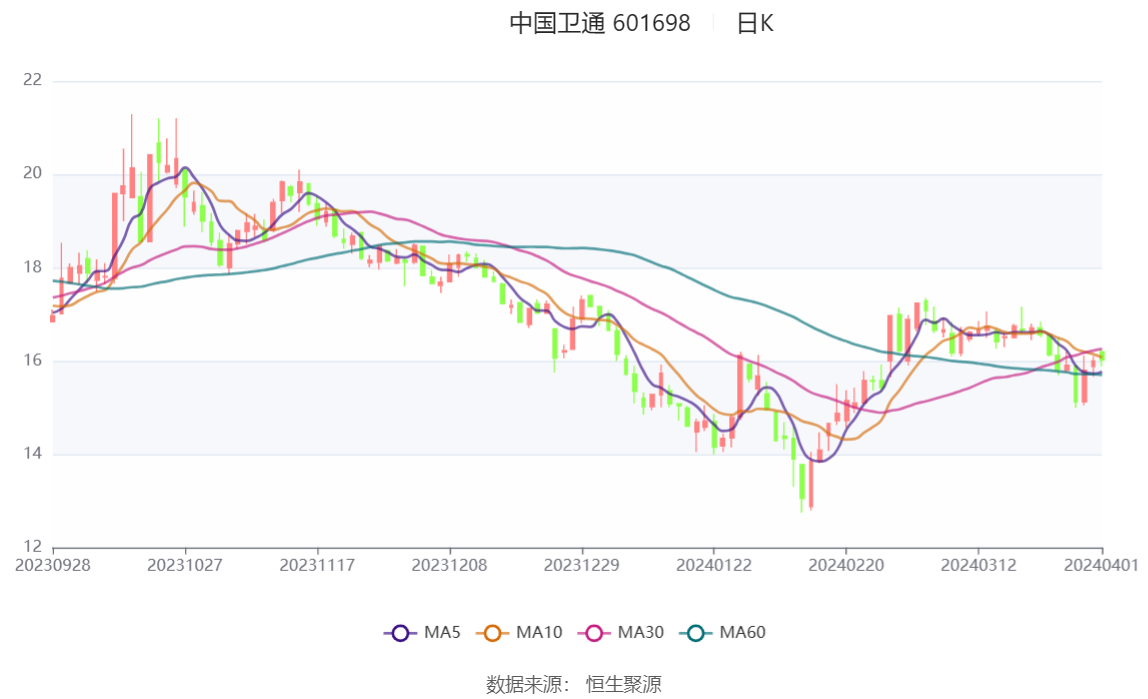Select the 20240220 date on the axis
This screenshot has height=699, width=1148.
[845, 565]
